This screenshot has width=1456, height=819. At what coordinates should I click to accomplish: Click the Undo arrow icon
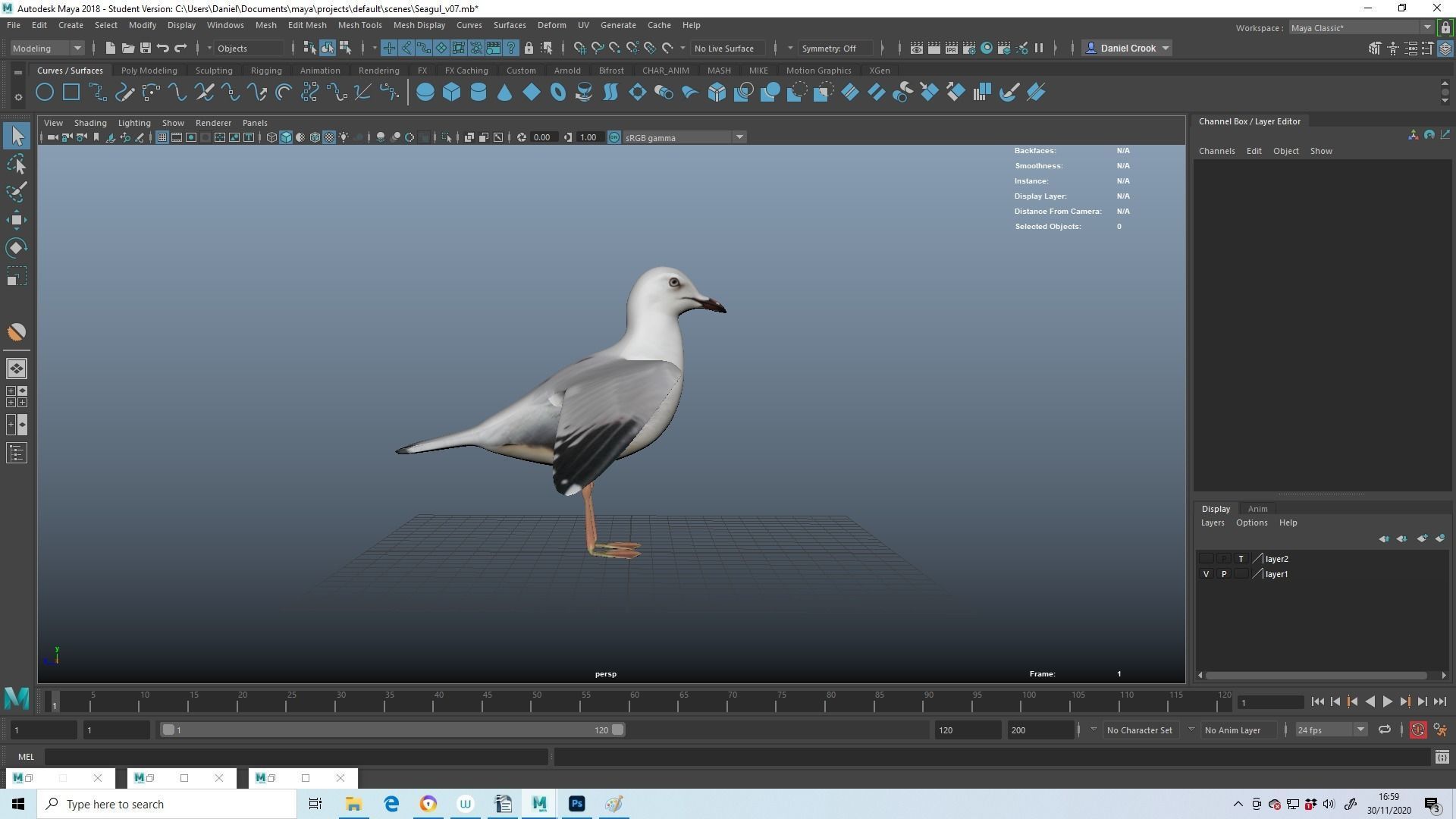coord(163,49)
